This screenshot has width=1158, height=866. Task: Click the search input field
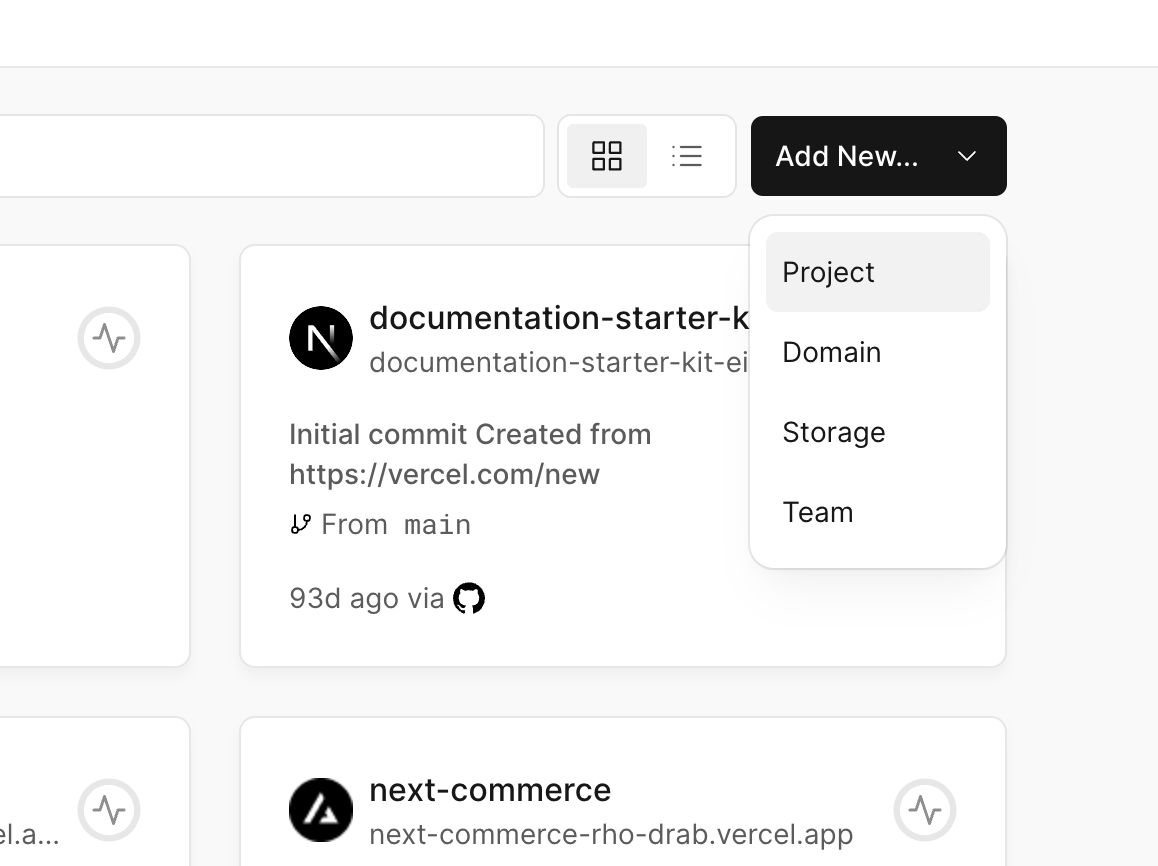[x=270, y=156]
